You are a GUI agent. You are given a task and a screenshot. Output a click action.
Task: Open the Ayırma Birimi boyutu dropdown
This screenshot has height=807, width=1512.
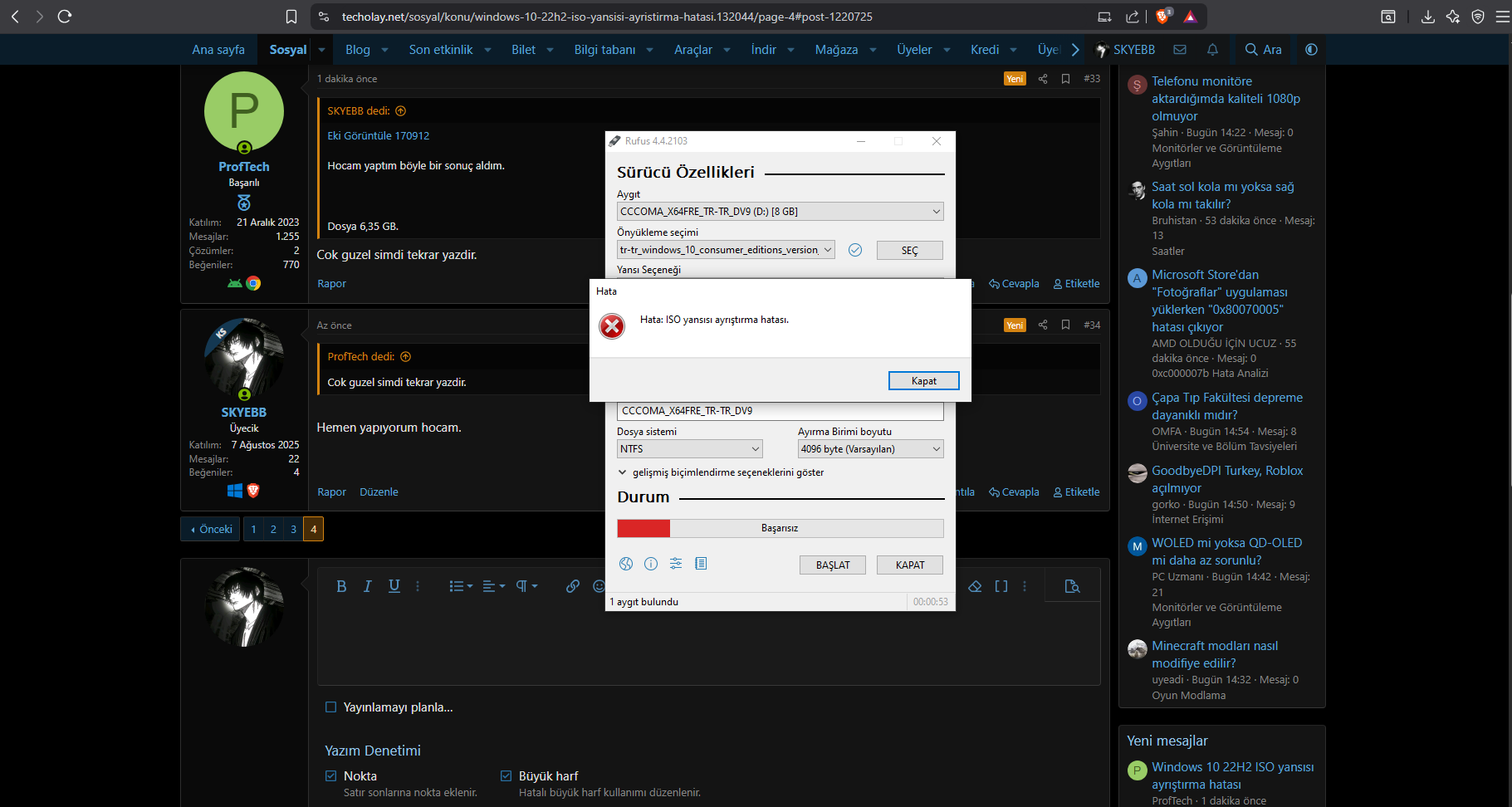click(x=871, y=449)
